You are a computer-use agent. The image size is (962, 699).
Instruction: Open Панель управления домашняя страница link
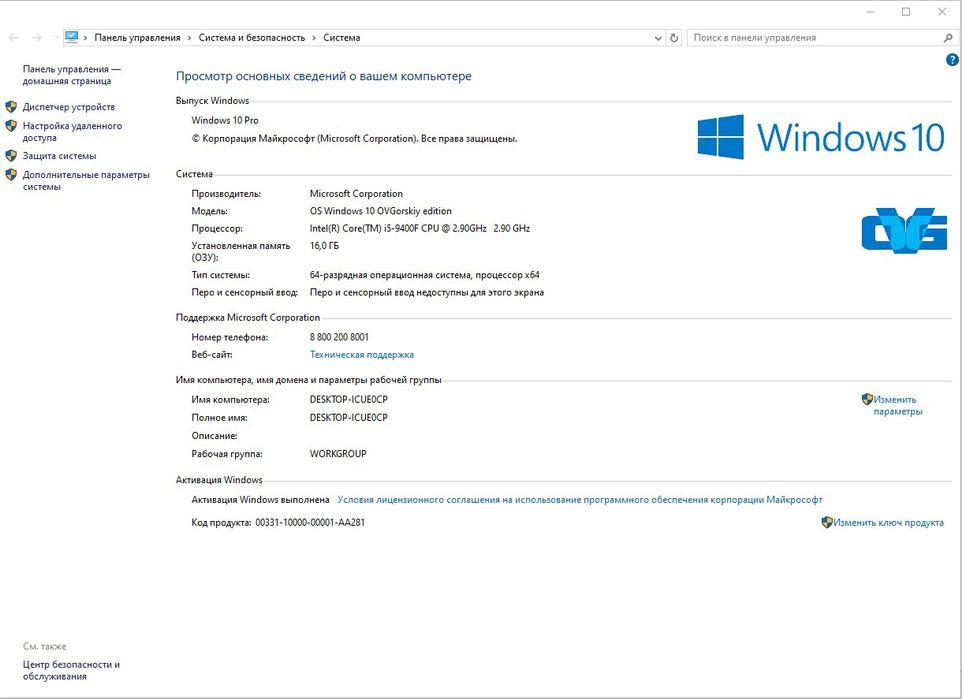72,75
